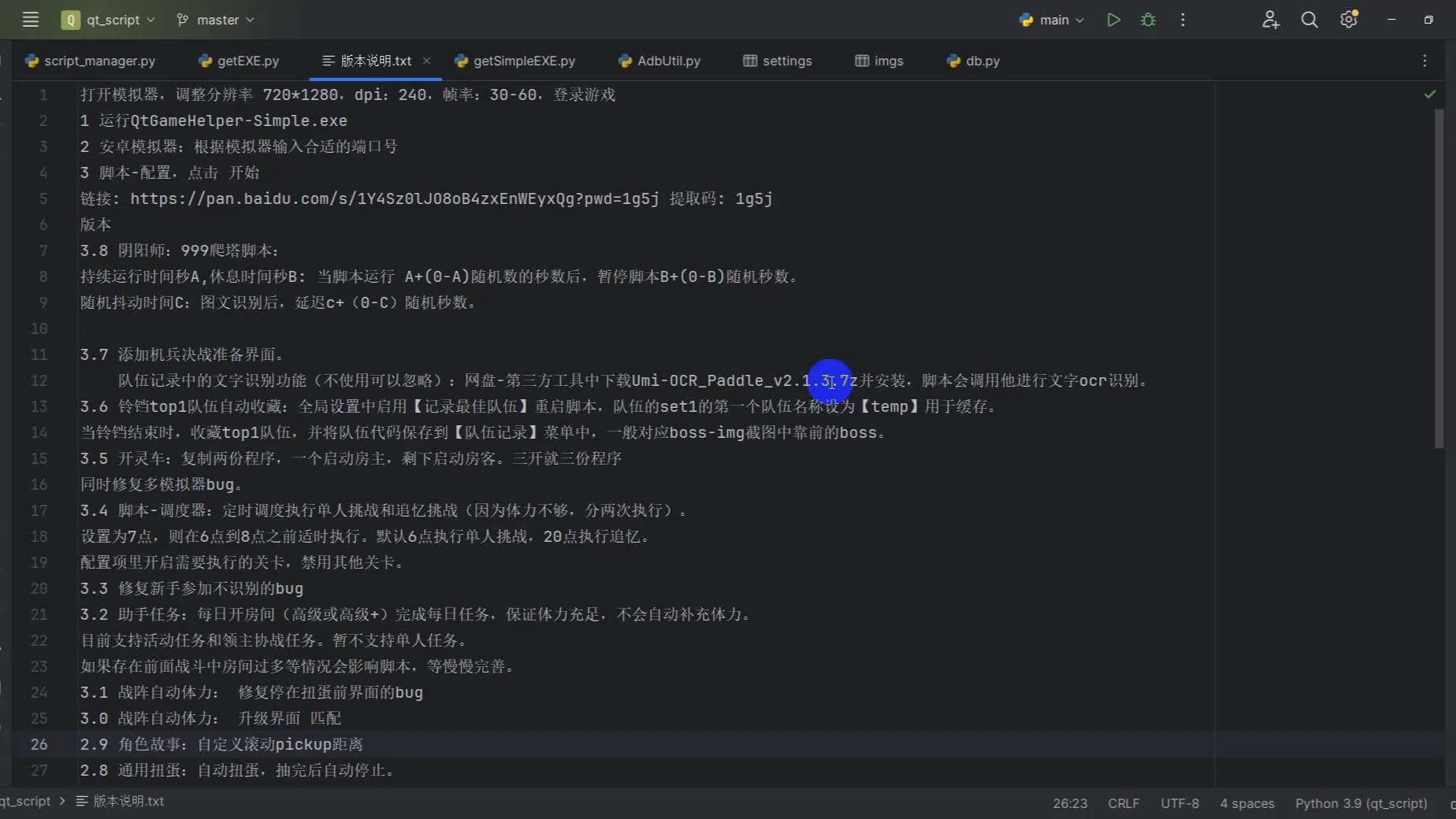Minimize the IDE window
This screenshot has height=819, width=1456.
click(x=1391, y=20)
